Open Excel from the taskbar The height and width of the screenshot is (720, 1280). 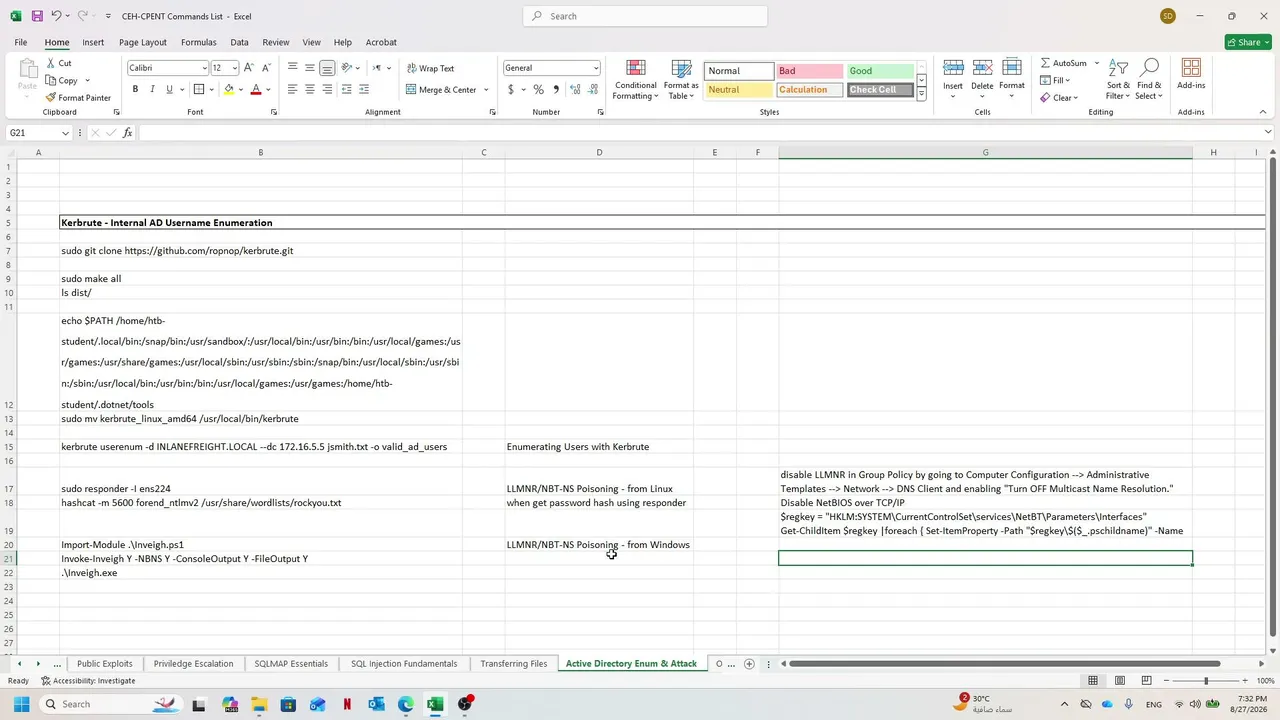click(x=435, y=704)
